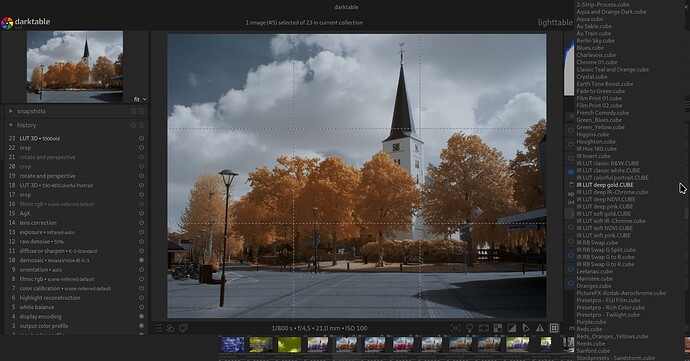Pick IR LUT soft pink.CUBE

(x=603, y=236)
